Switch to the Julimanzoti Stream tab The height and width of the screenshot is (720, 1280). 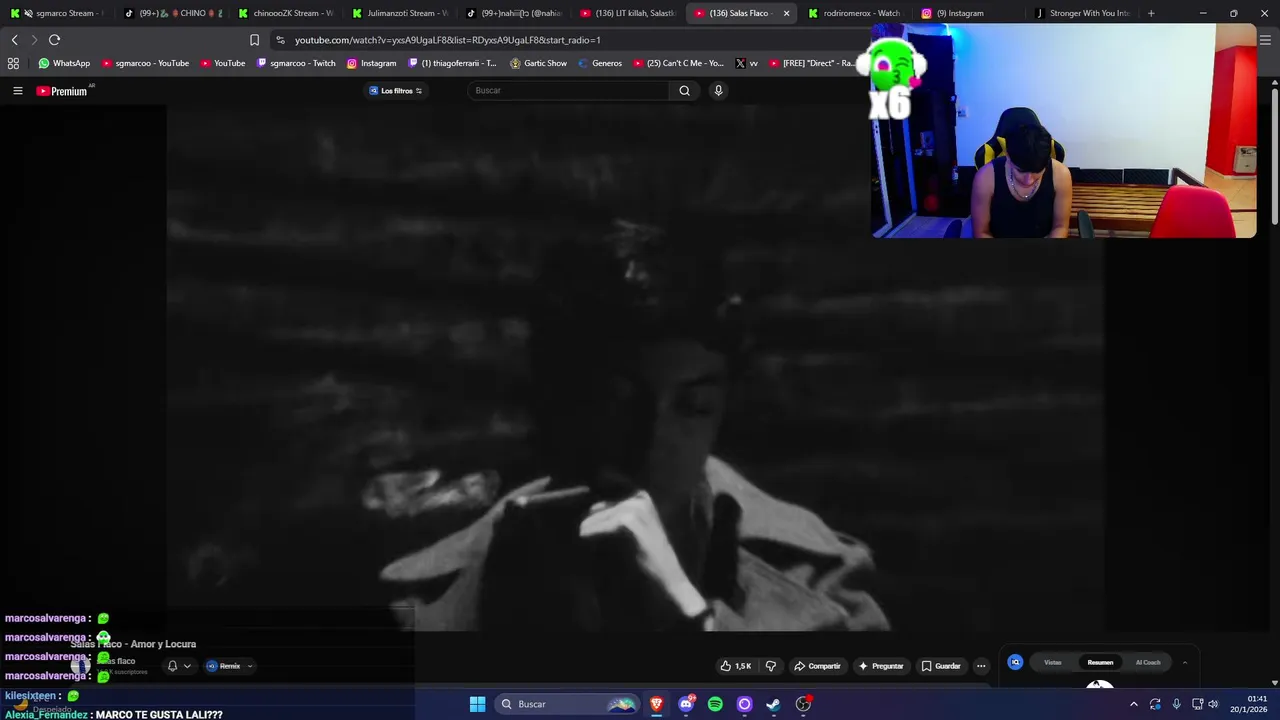pos(400,13)
